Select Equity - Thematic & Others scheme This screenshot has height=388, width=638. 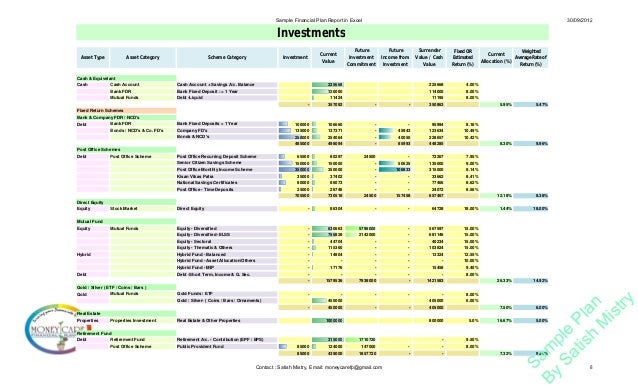(227, 248)
